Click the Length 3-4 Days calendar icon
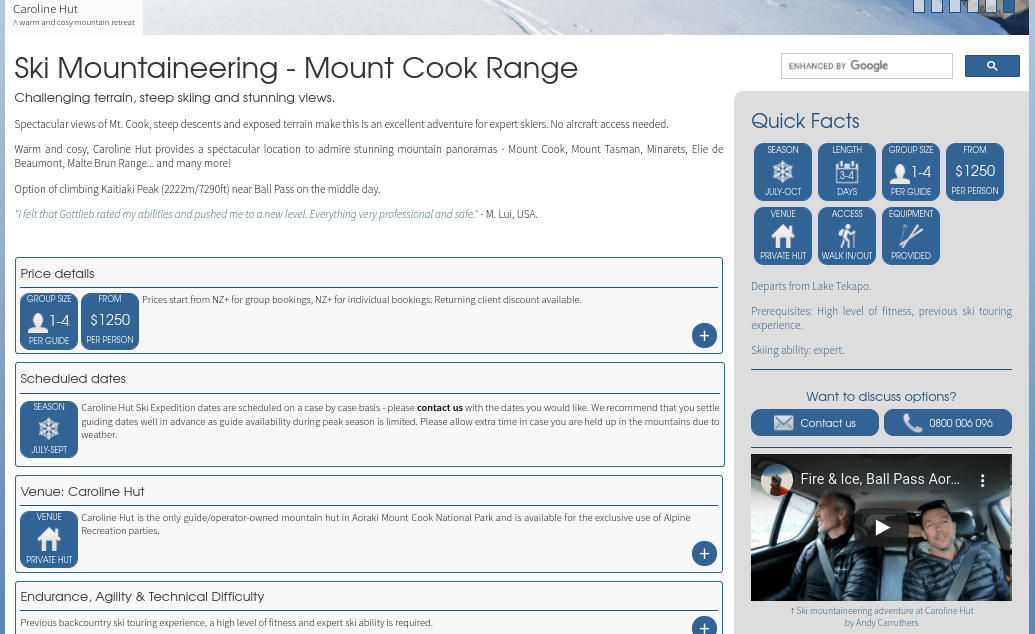1035x634 pixels. 847,172
